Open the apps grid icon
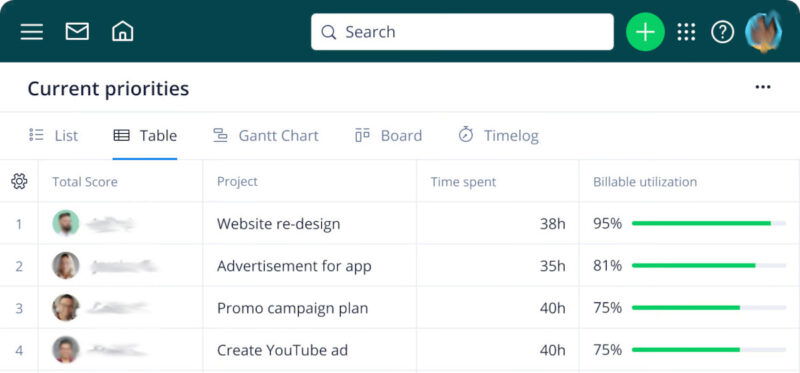 [x=686, y=32]
